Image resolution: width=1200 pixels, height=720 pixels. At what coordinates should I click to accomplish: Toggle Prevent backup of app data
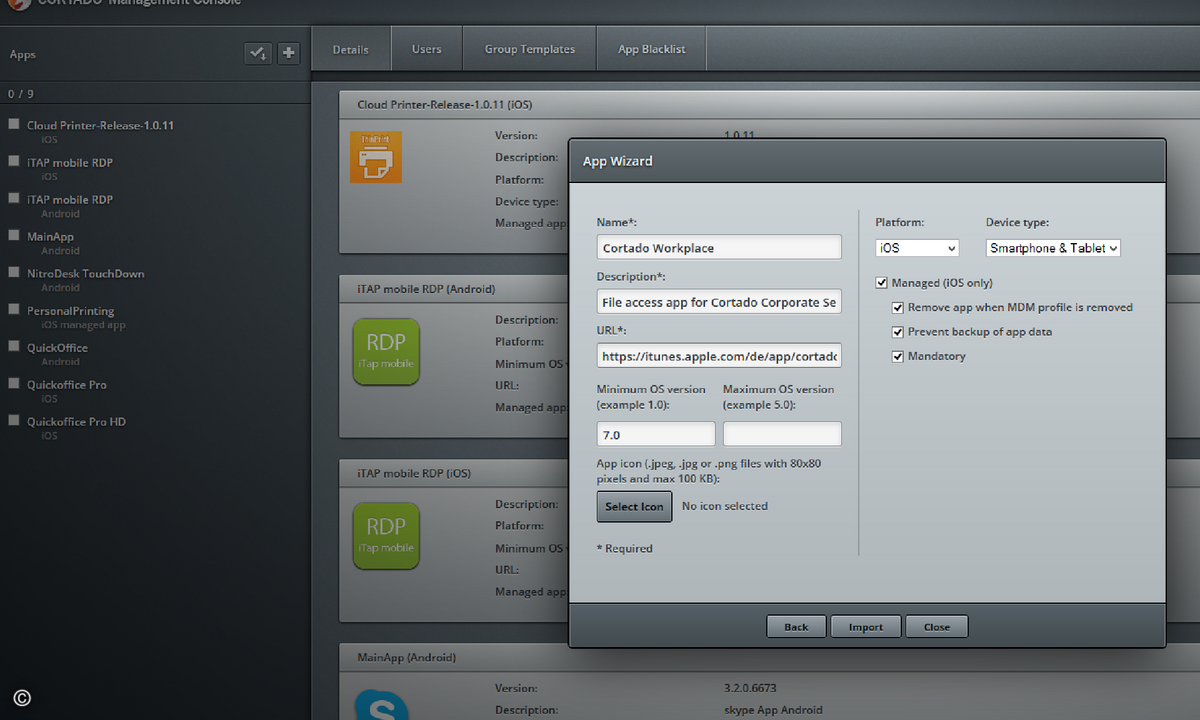click(898, 331)
